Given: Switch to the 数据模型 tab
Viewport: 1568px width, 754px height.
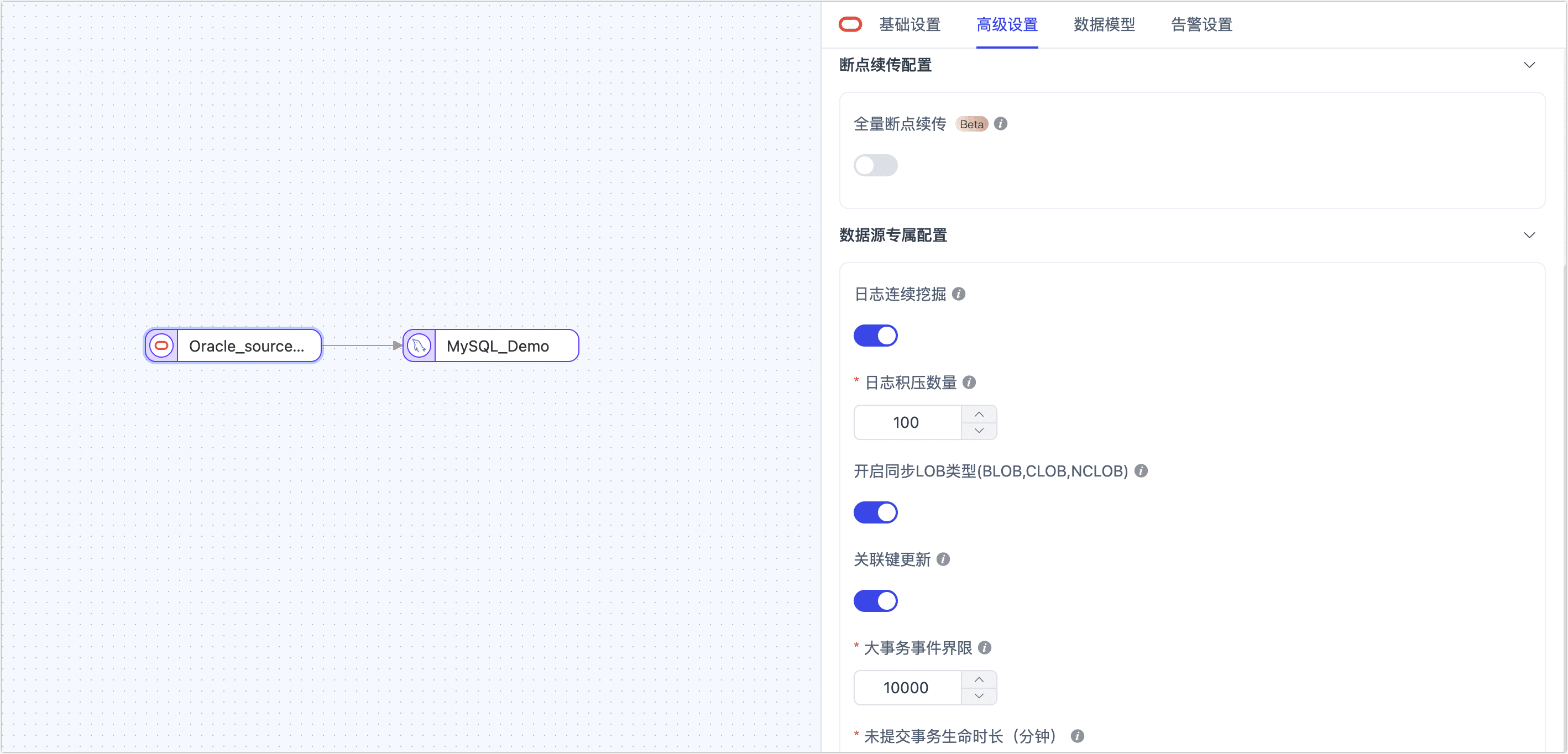Looking at the screenshot, I should [1104, 25].
